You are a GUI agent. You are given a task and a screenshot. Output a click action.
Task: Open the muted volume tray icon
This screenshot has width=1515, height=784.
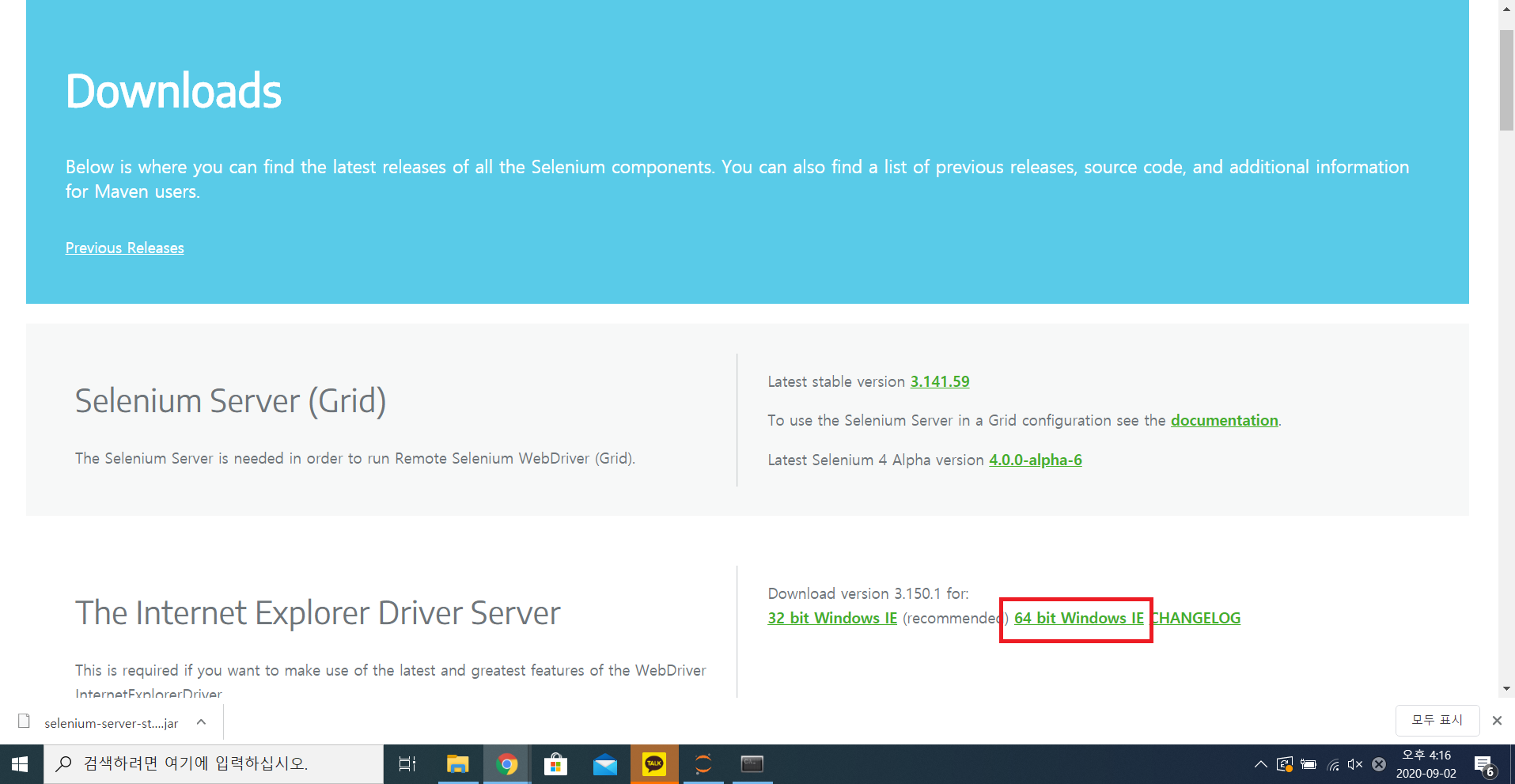[1355, 764]
